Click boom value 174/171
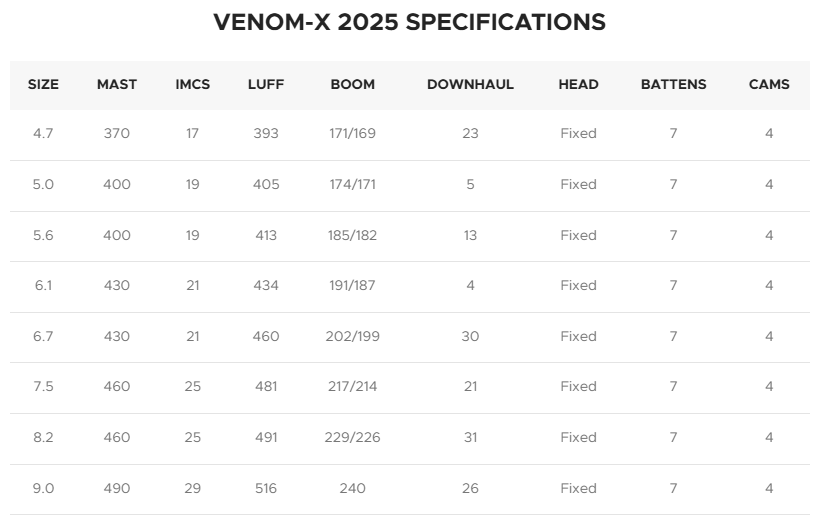Image resolution: width=824 pixels, height=515 pixels. coord(353,184)
